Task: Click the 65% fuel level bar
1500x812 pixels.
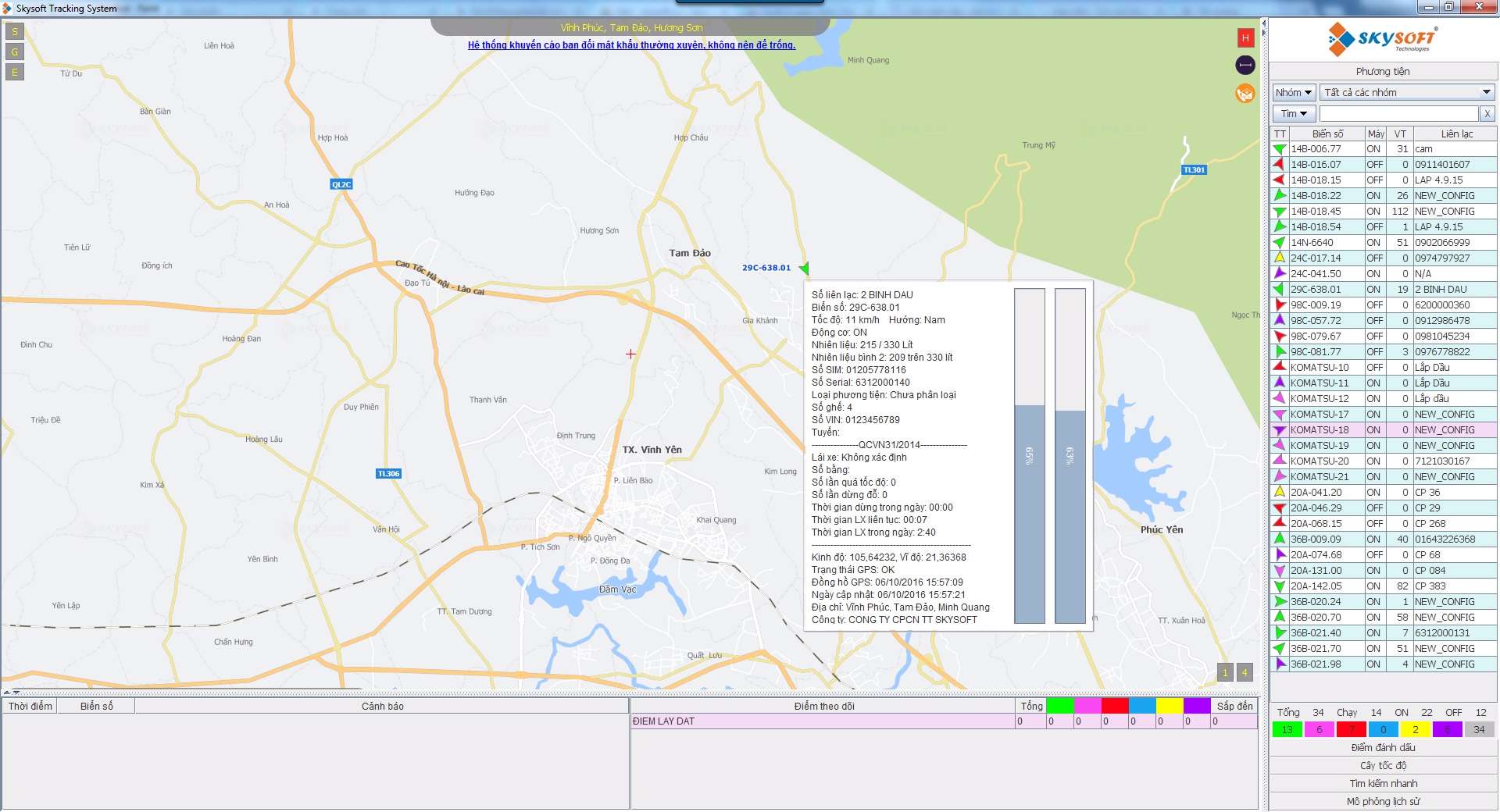Action: click(1030, 456)
